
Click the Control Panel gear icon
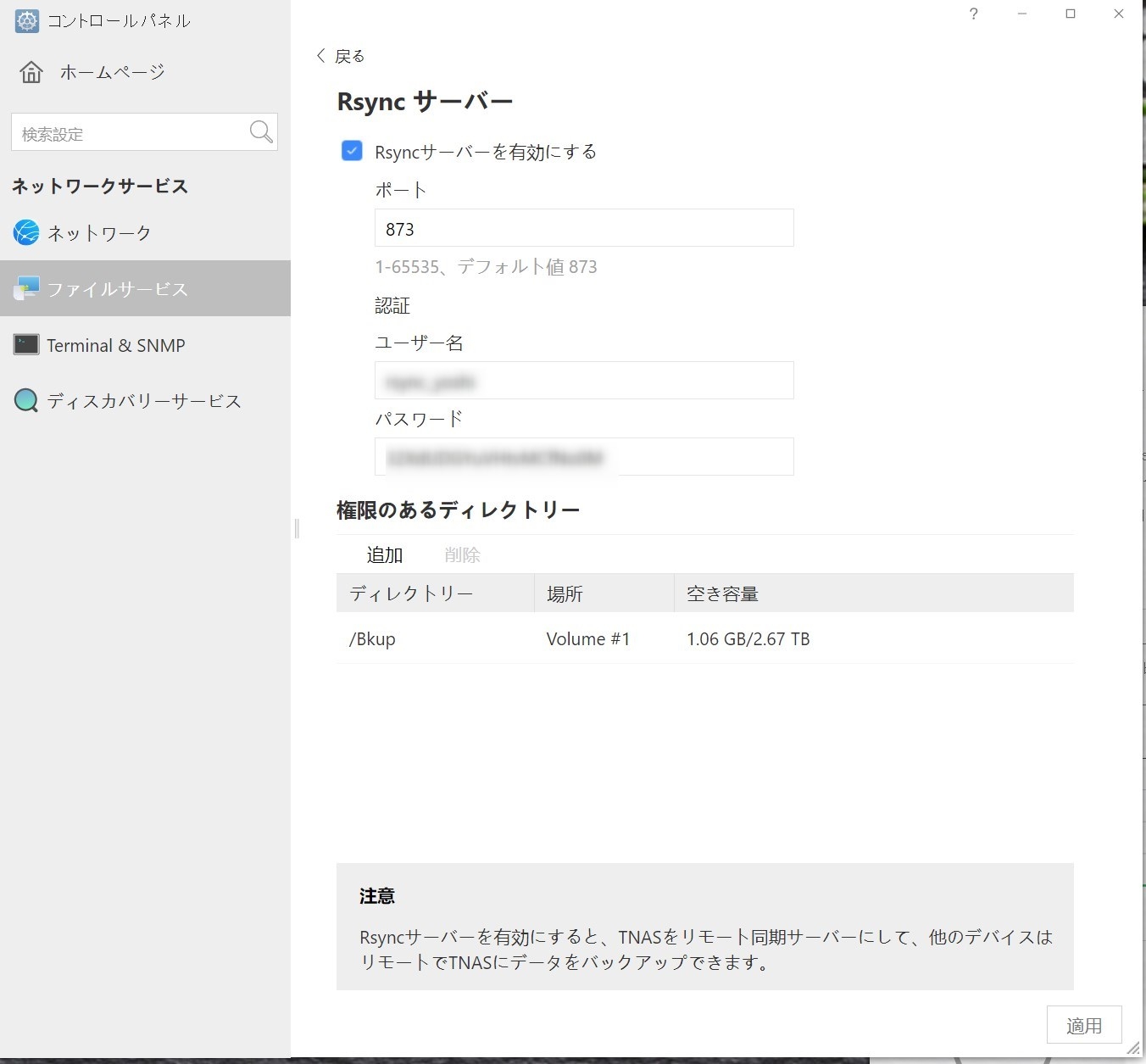[27, 21]
